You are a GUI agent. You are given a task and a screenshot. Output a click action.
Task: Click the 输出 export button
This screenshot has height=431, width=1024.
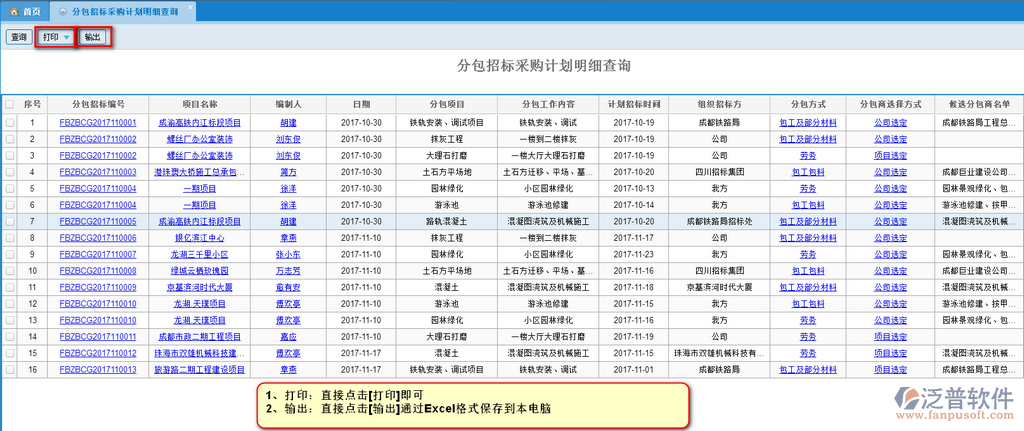[x=92, y=37]
